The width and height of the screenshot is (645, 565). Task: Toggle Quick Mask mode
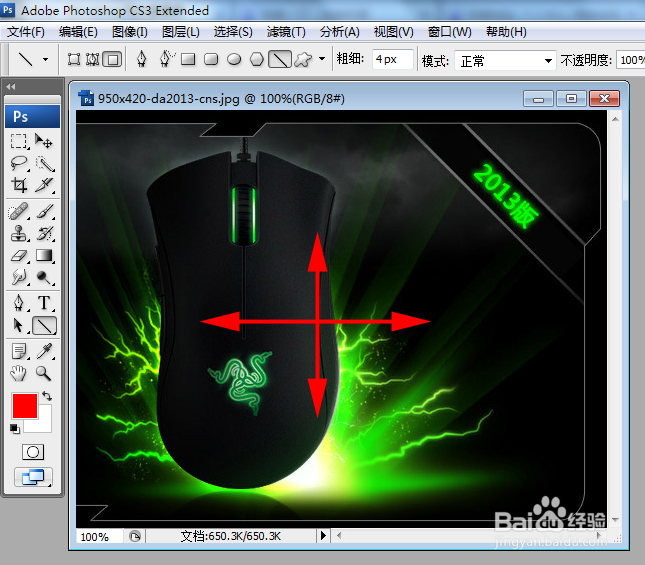(x=32, y=452)
